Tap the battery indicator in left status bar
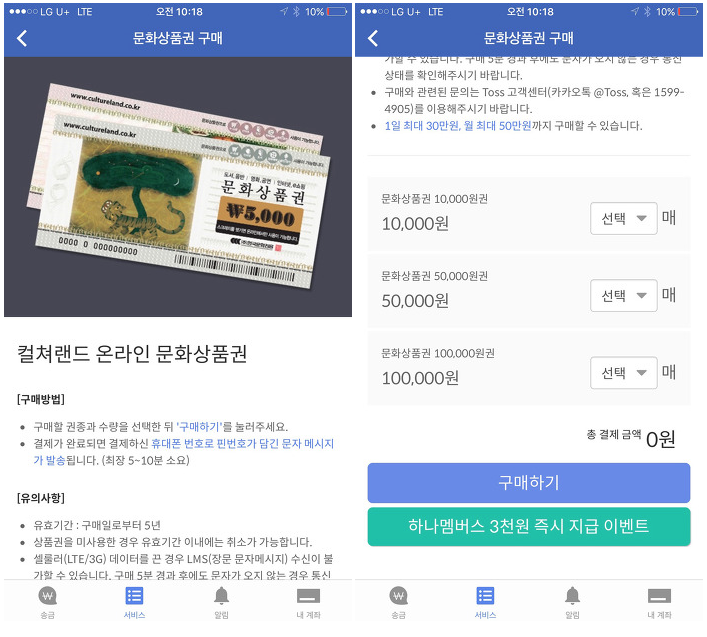 [337, 12]
